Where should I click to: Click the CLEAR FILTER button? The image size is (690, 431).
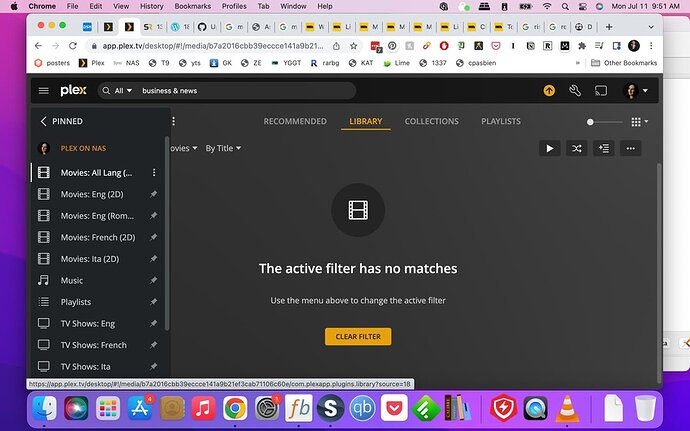358,337
